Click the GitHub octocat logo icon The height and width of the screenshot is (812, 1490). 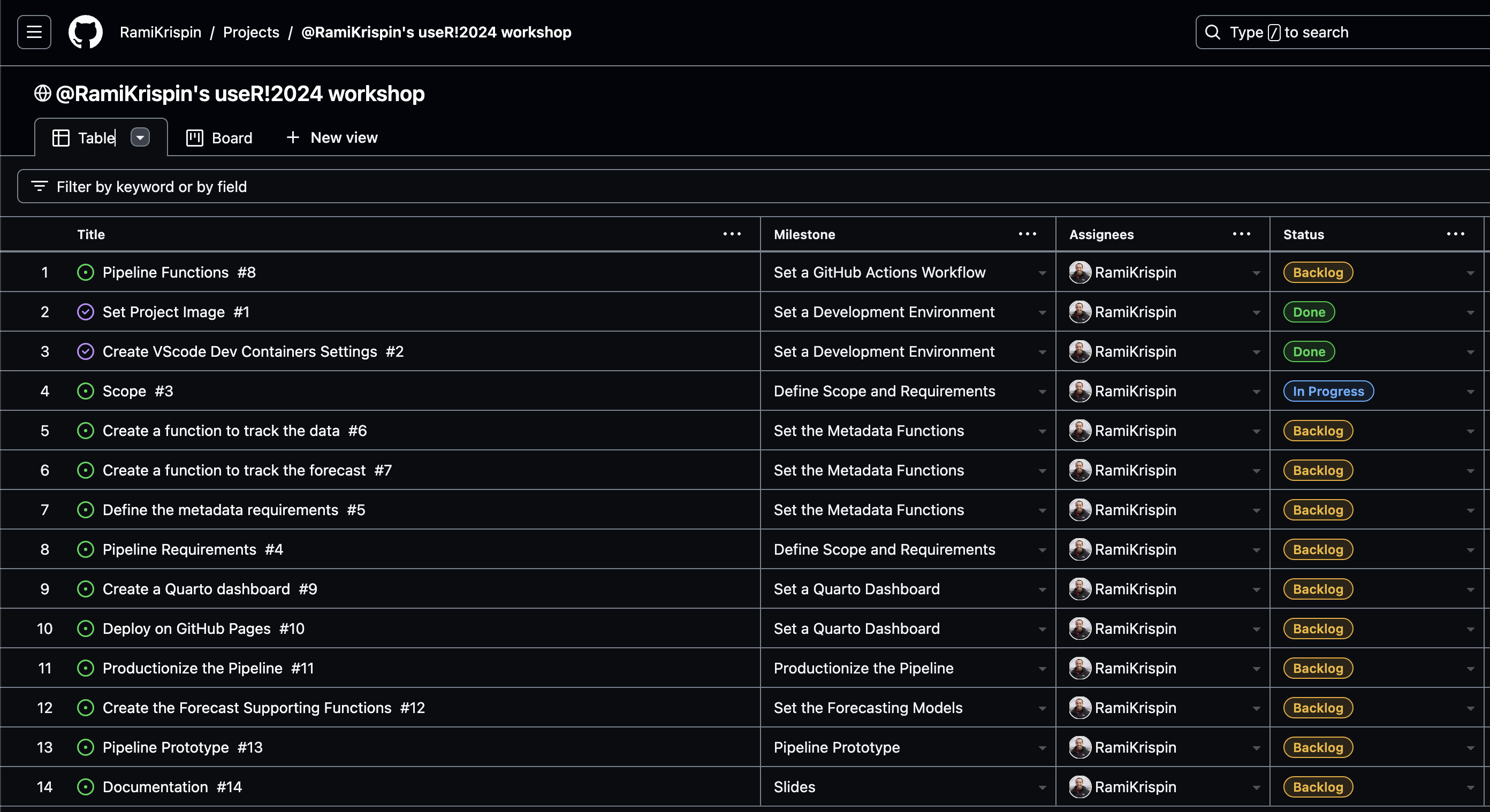tap(85, 32)
